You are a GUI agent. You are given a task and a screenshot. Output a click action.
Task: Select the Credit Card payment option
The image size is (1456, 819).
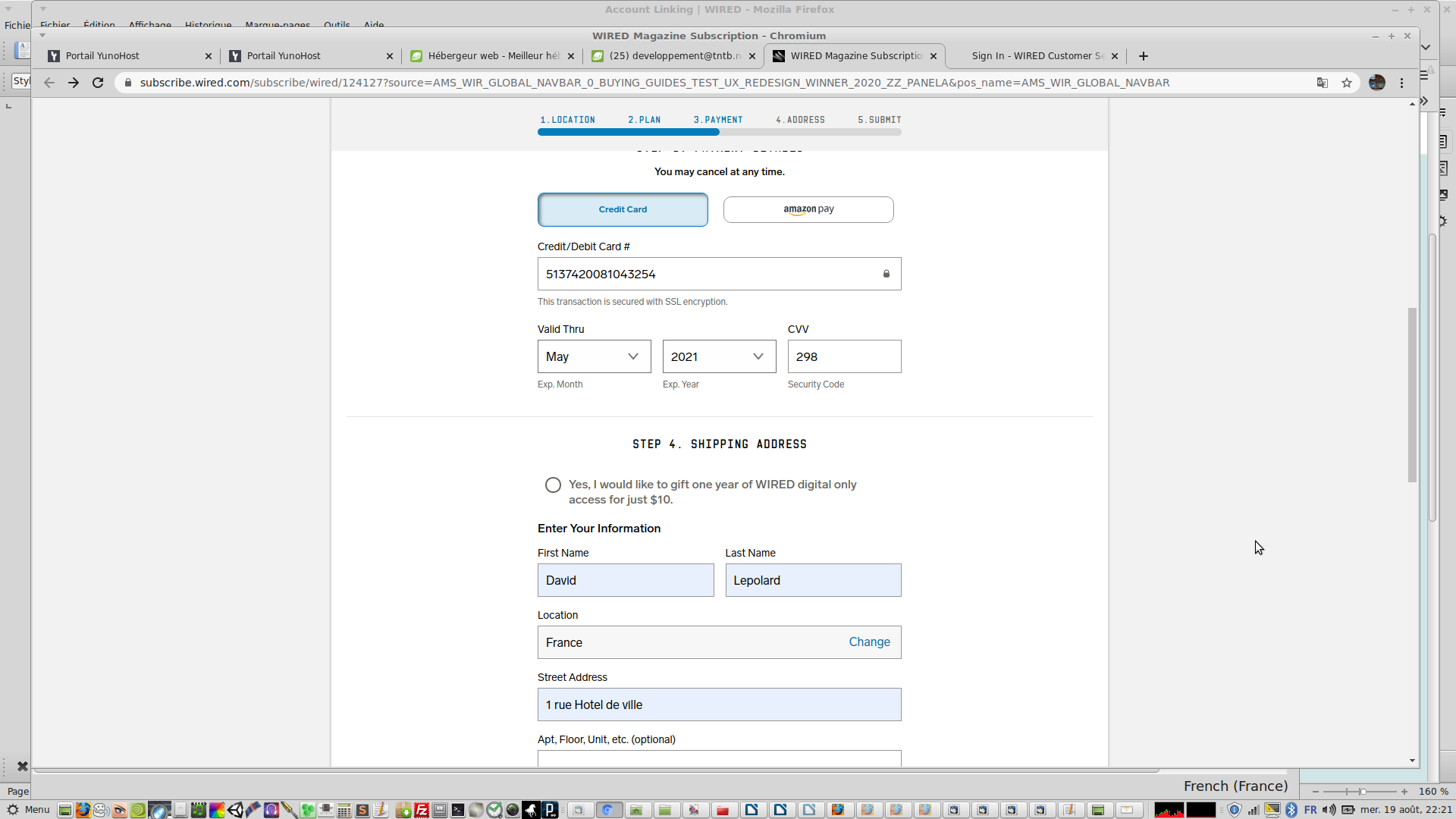click(x=623, y=209)
